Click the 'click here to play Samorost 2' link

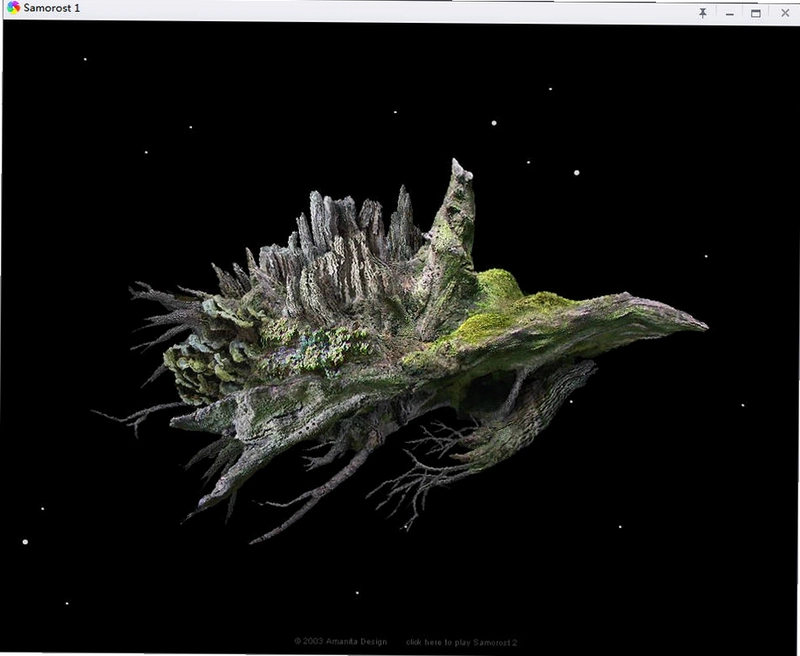tap(461, 642)
